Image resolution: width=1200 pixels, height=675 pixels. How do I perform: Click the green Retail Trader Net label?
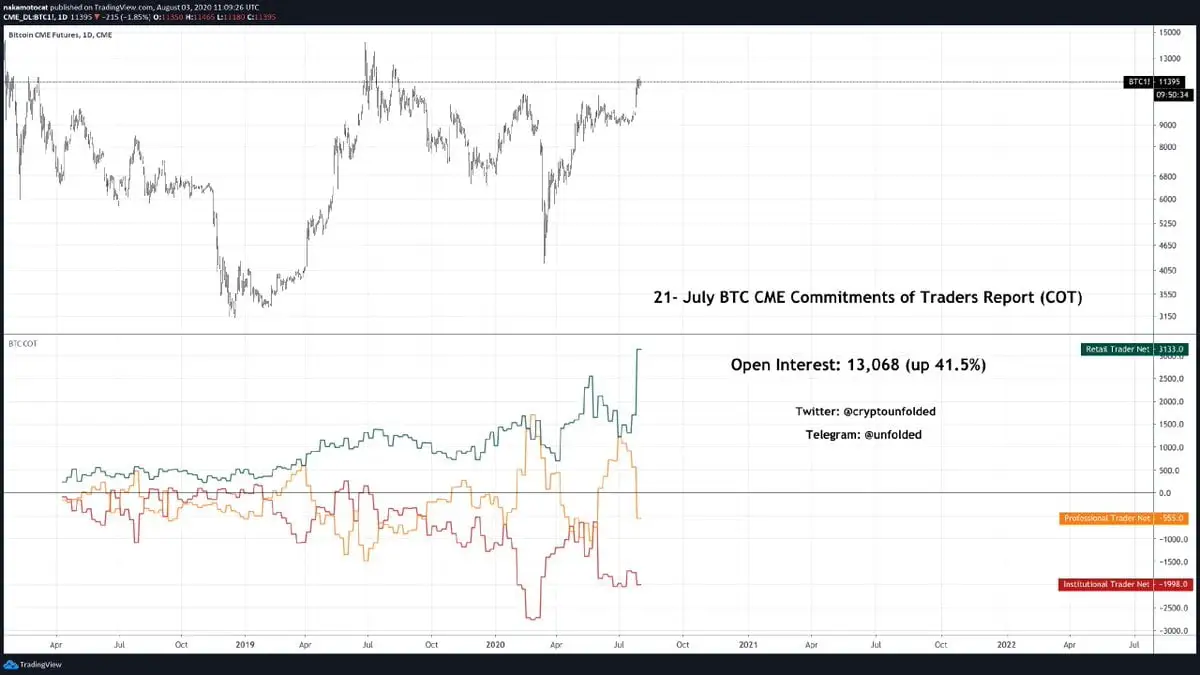[1118, 349]
